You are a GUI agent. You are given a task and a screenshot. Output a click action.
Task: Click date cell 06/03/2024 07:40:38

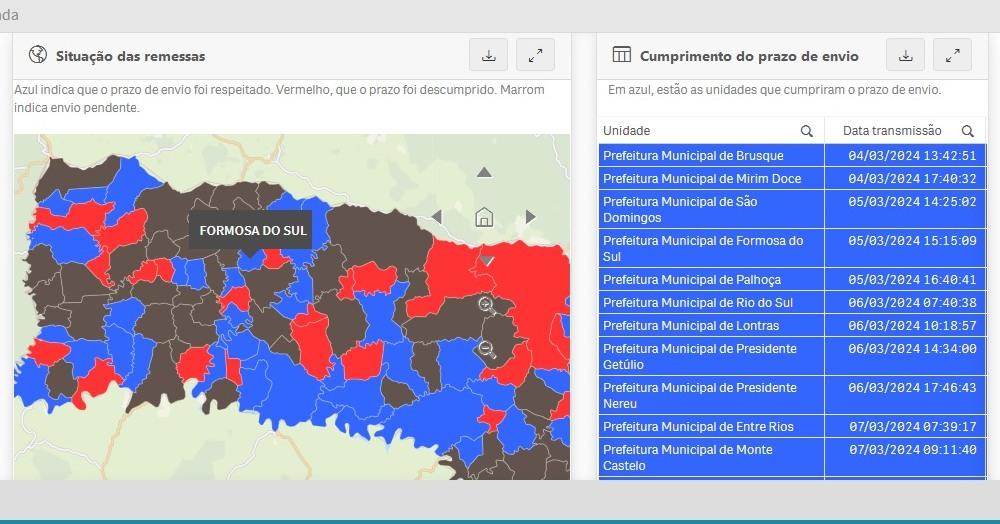906,302
